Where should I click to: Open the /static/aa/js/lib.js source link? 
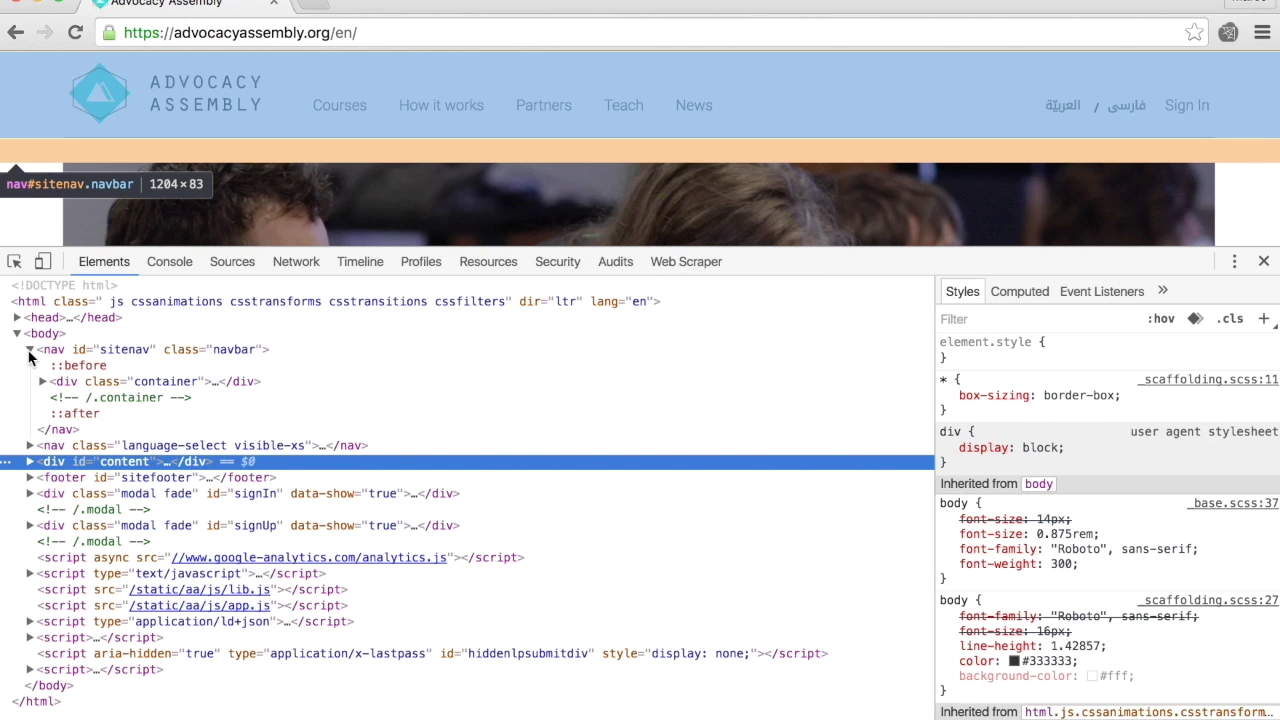pyautogui.click(x=200, y=589)
